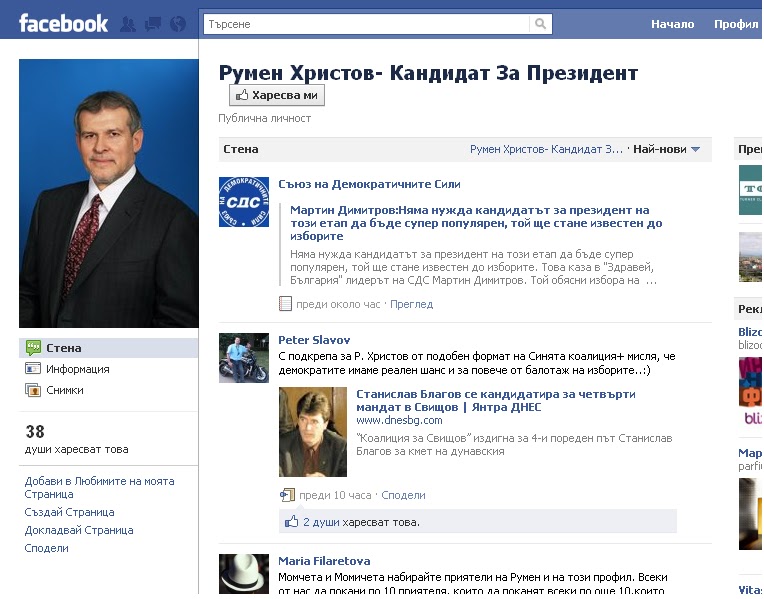Open notifications globe icon

(x=178, y=24)
